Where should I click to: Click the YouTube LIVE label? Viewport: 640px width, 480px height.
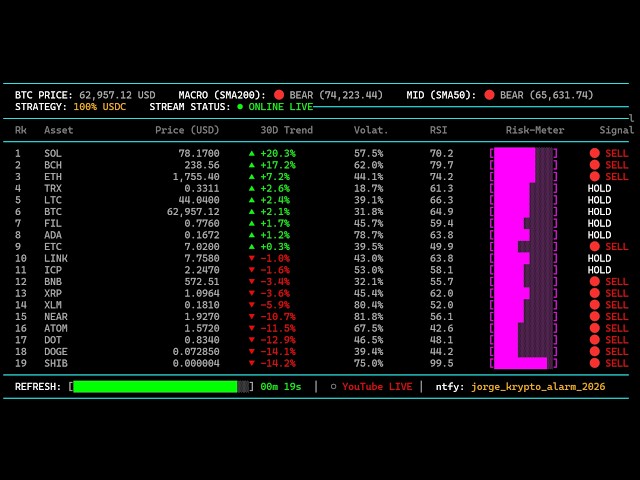(377, 387)
